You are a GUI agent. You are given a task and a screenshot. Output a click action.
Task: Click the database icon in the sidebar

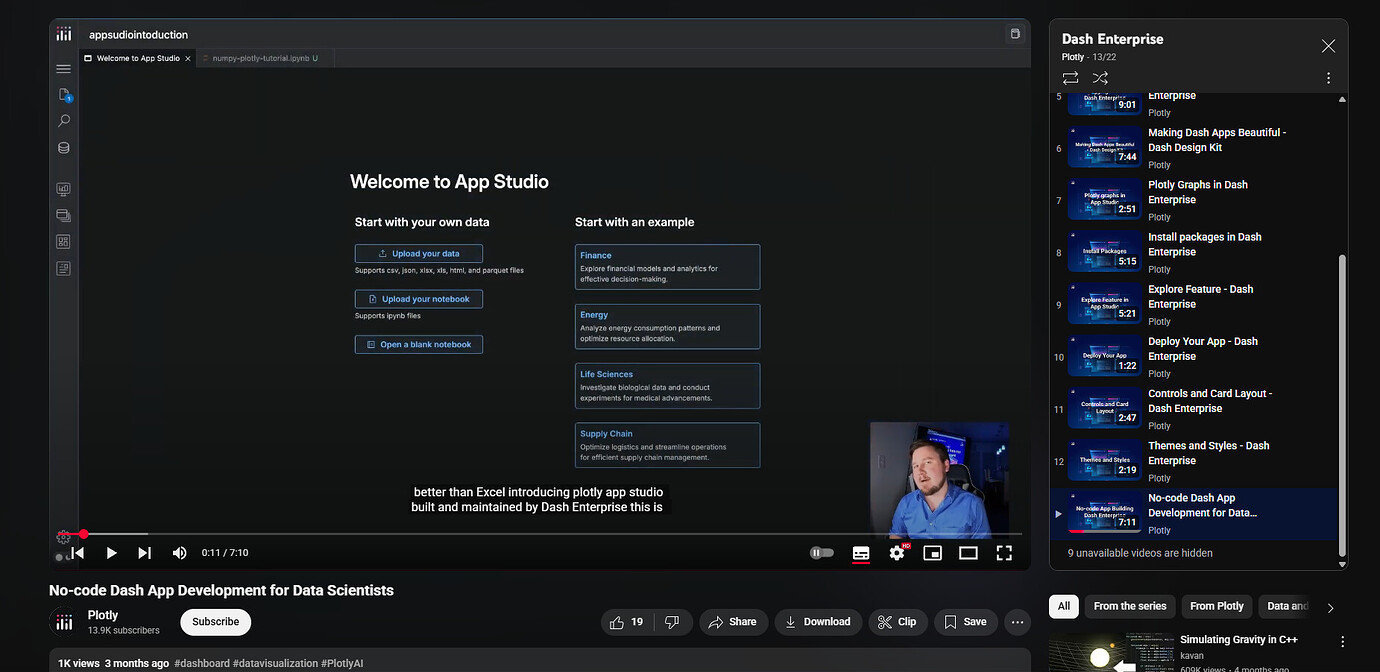pos(63,147)
